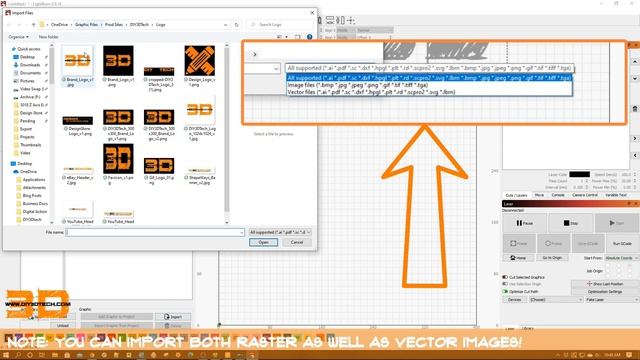Home the laser head
Screen dimensions: 640x360
(518, 258)
